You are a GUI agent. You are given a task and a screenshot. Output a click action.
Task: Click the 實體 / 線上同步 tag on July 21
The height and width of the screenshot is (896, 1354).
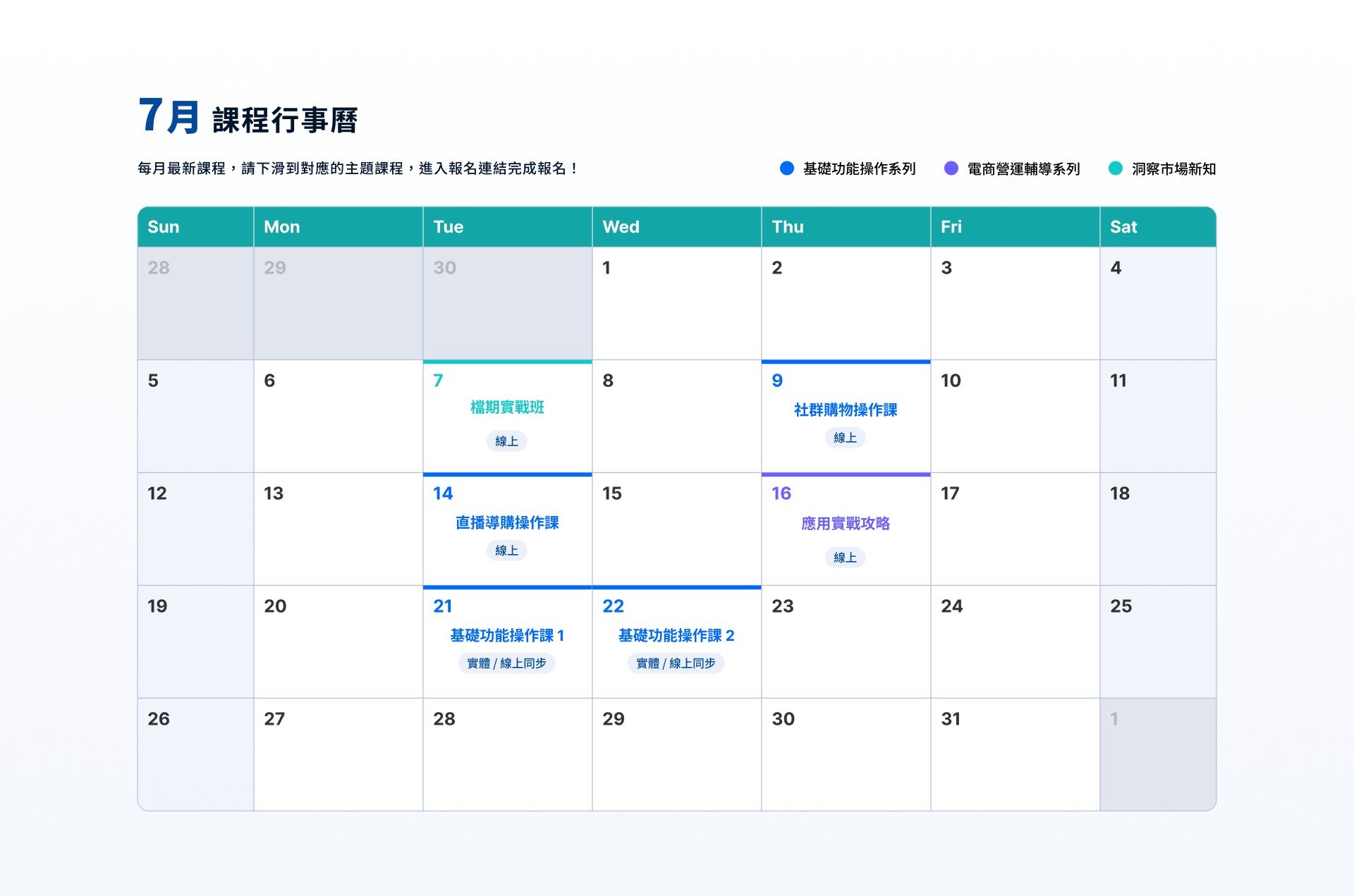pos(507,663)
